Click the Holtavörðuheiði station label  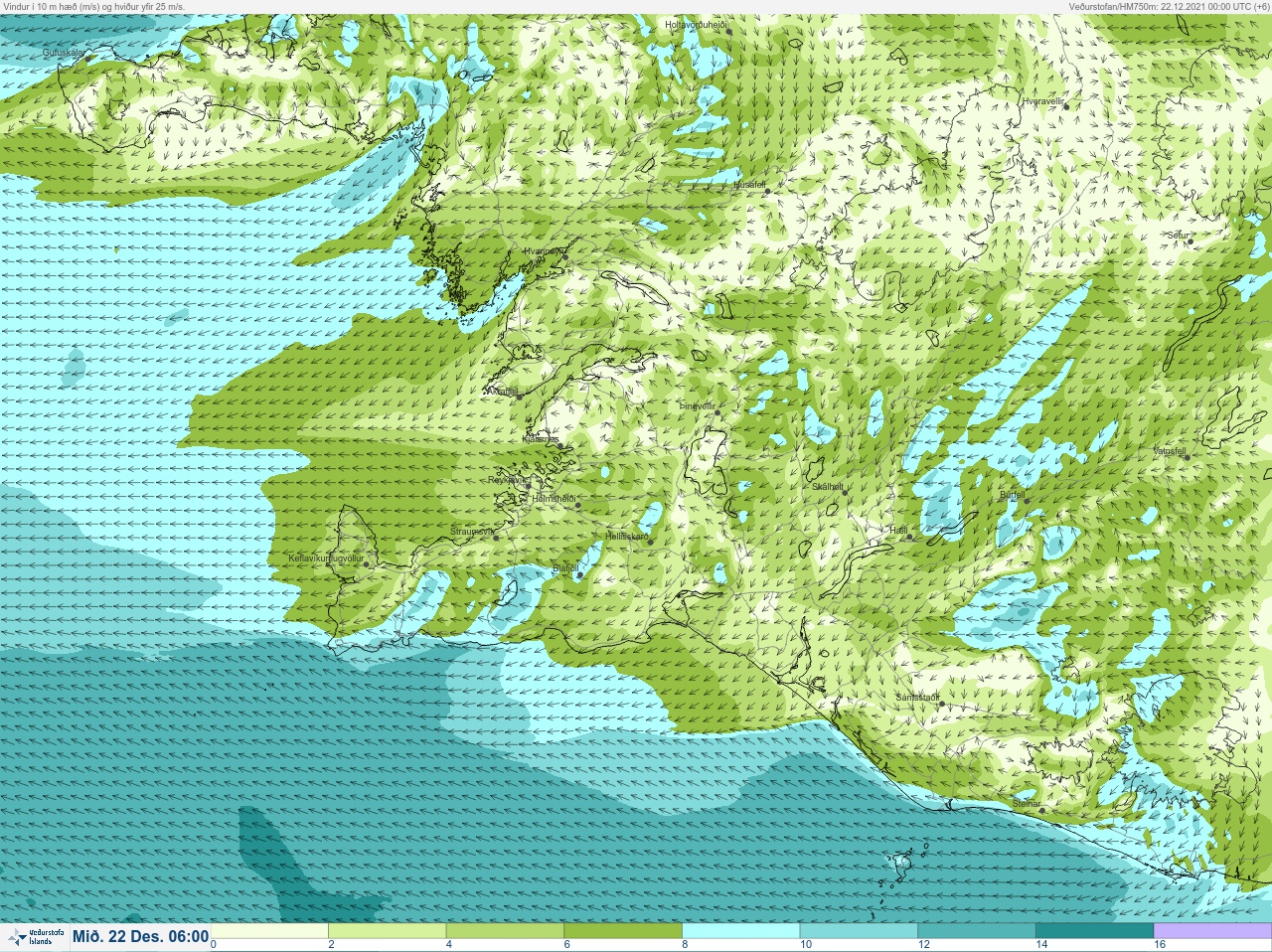(697, 24)
